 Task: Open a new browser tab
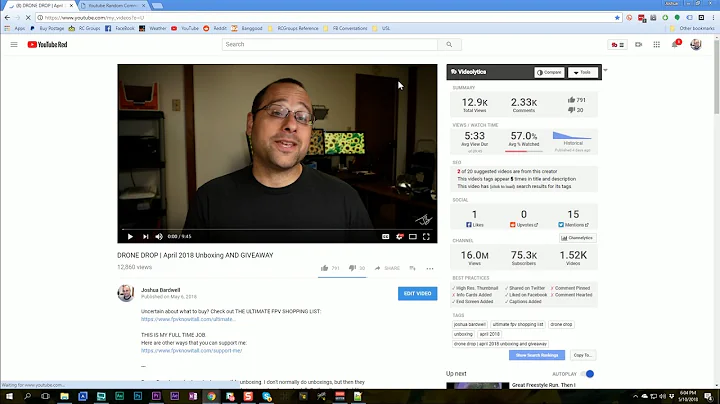point(157,6)
